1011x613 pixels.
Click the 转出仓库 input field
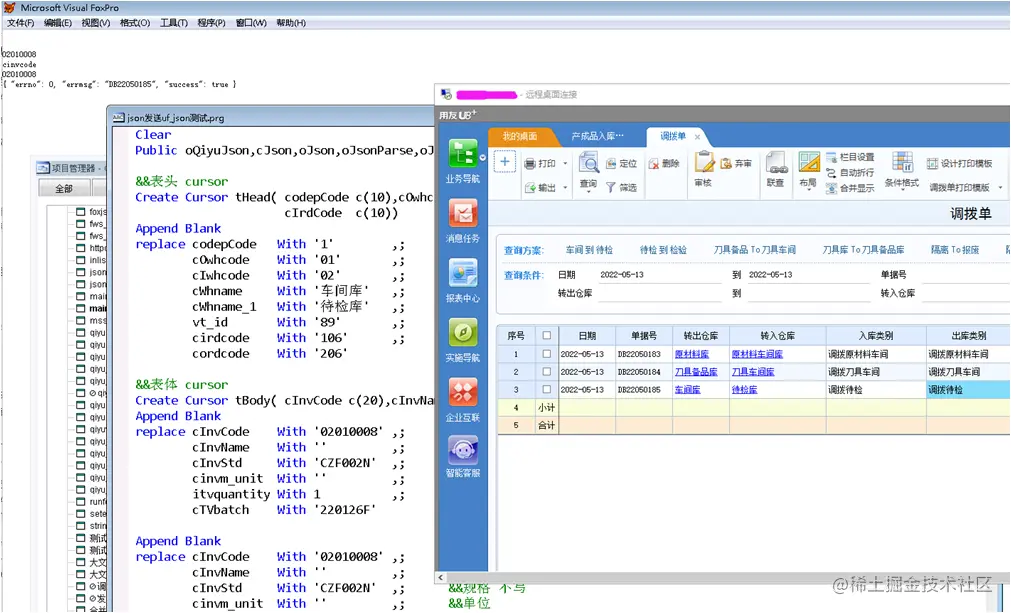coord(659,294)
